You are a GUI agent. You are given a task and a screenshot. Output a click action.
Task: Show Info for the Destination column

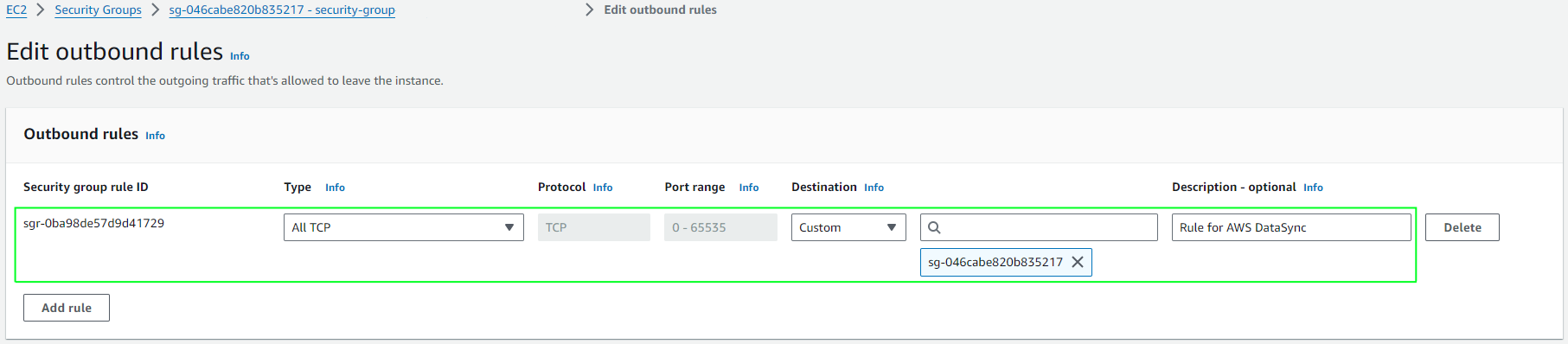click(x=874, y=188)
